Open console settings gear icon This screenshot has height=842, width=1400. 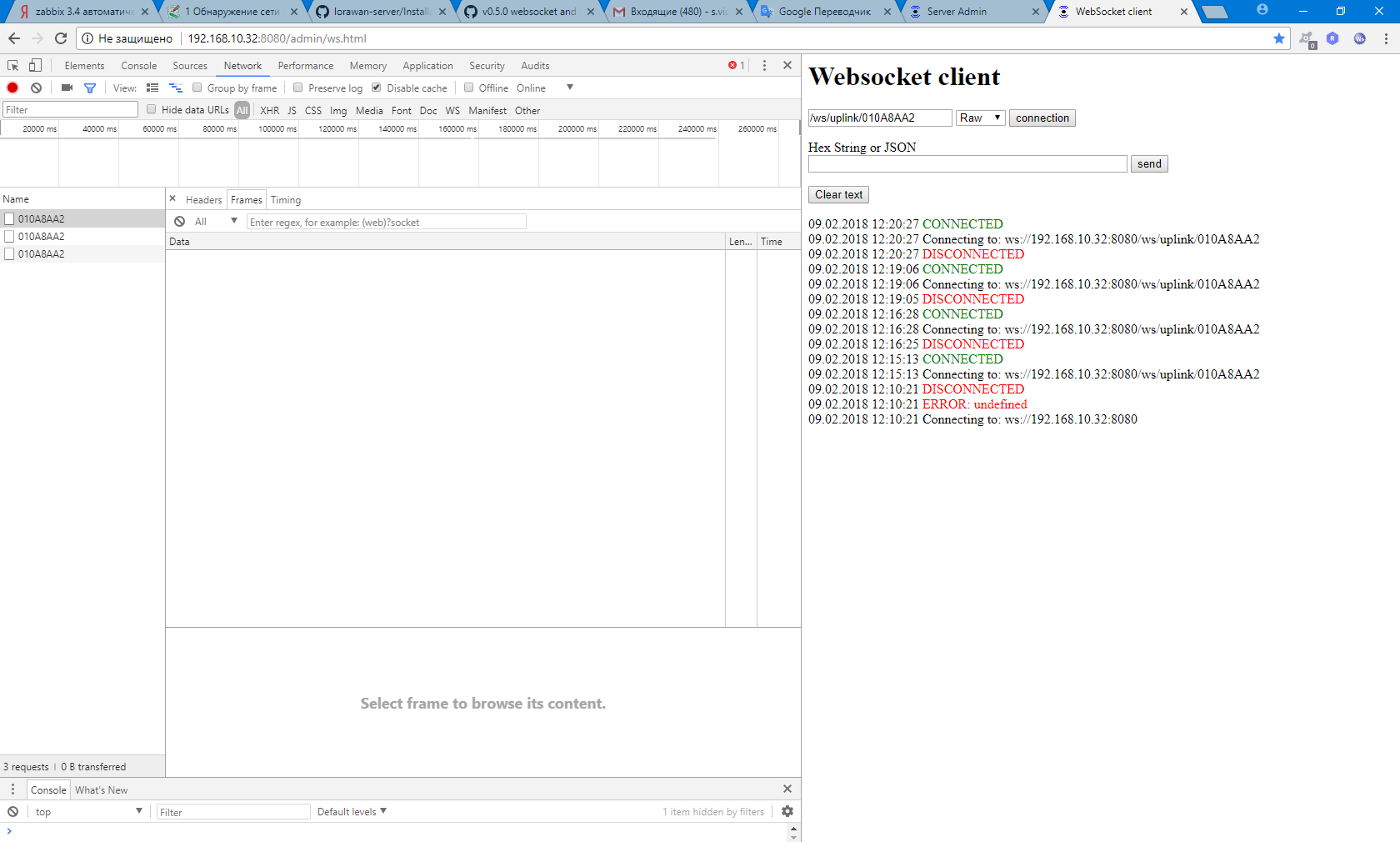click(x=787, y=811)
